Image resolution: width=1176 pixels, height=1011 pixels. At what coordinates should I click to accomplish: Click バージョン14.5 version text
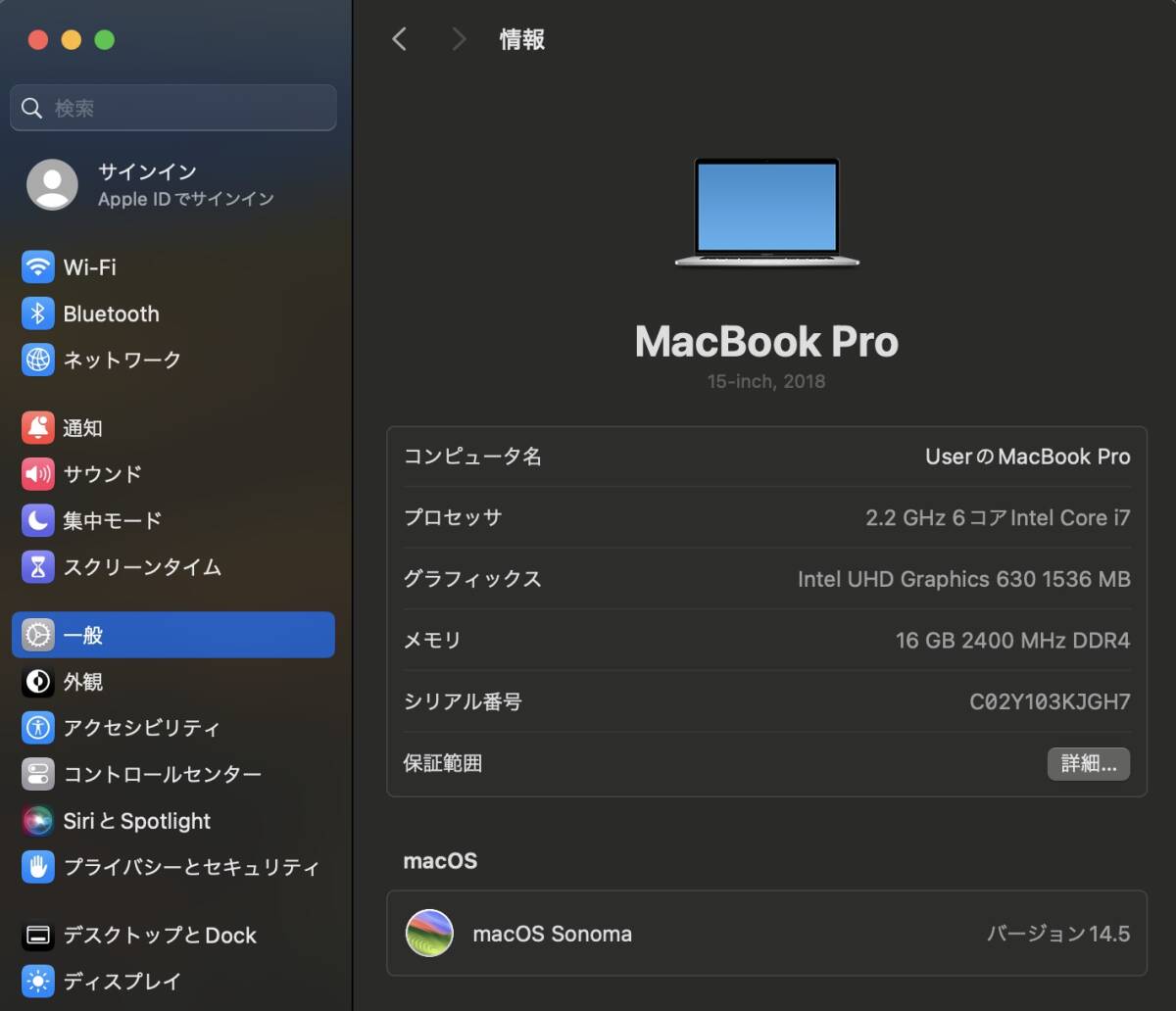point(1058,934)
